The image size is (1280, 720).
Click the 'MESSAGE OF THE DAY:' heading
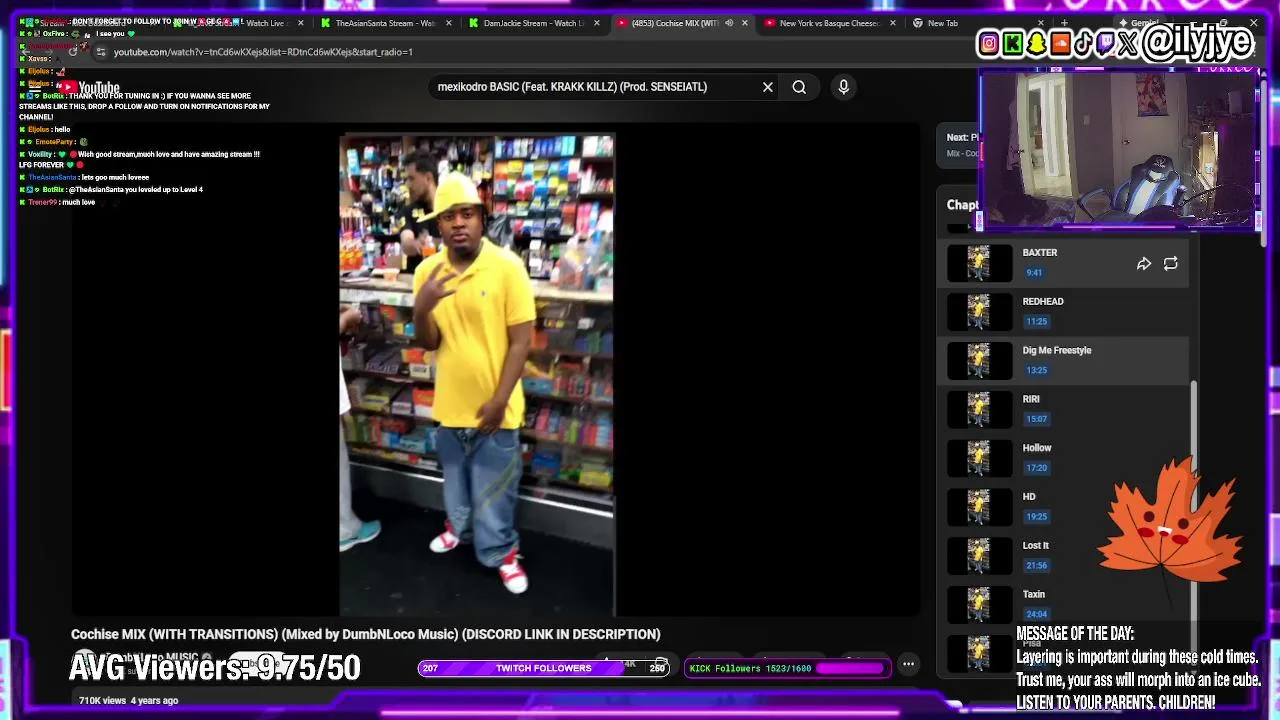1075,634
